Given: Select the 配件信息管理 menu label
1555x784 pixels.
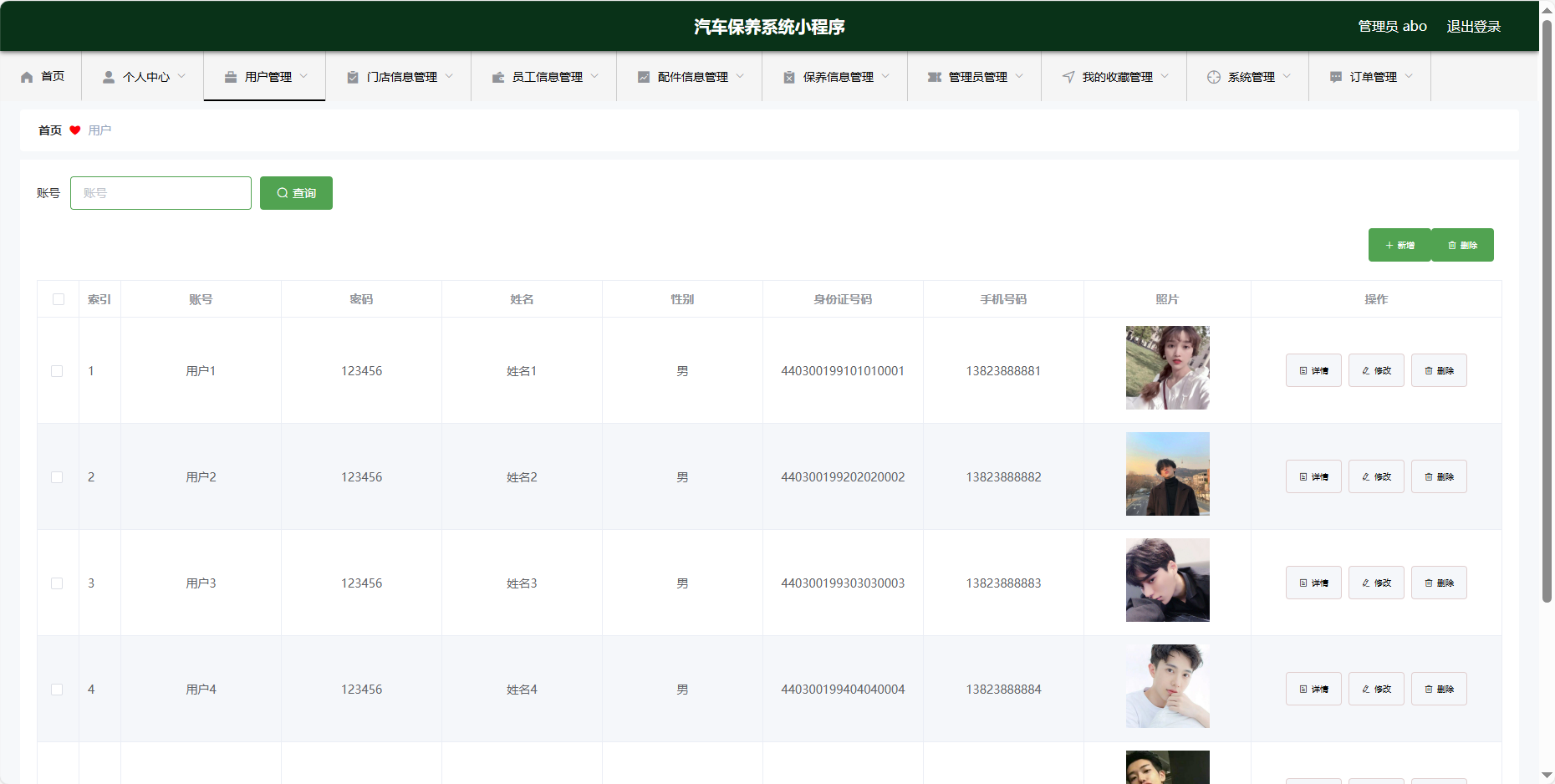Looking at the screenshot, I should coord(693,77).
